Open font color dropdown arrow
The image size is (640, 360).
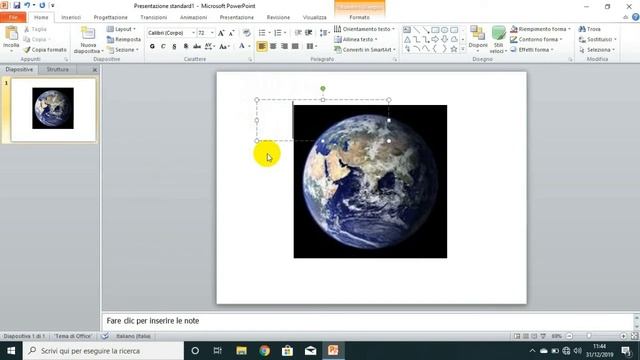249,47
